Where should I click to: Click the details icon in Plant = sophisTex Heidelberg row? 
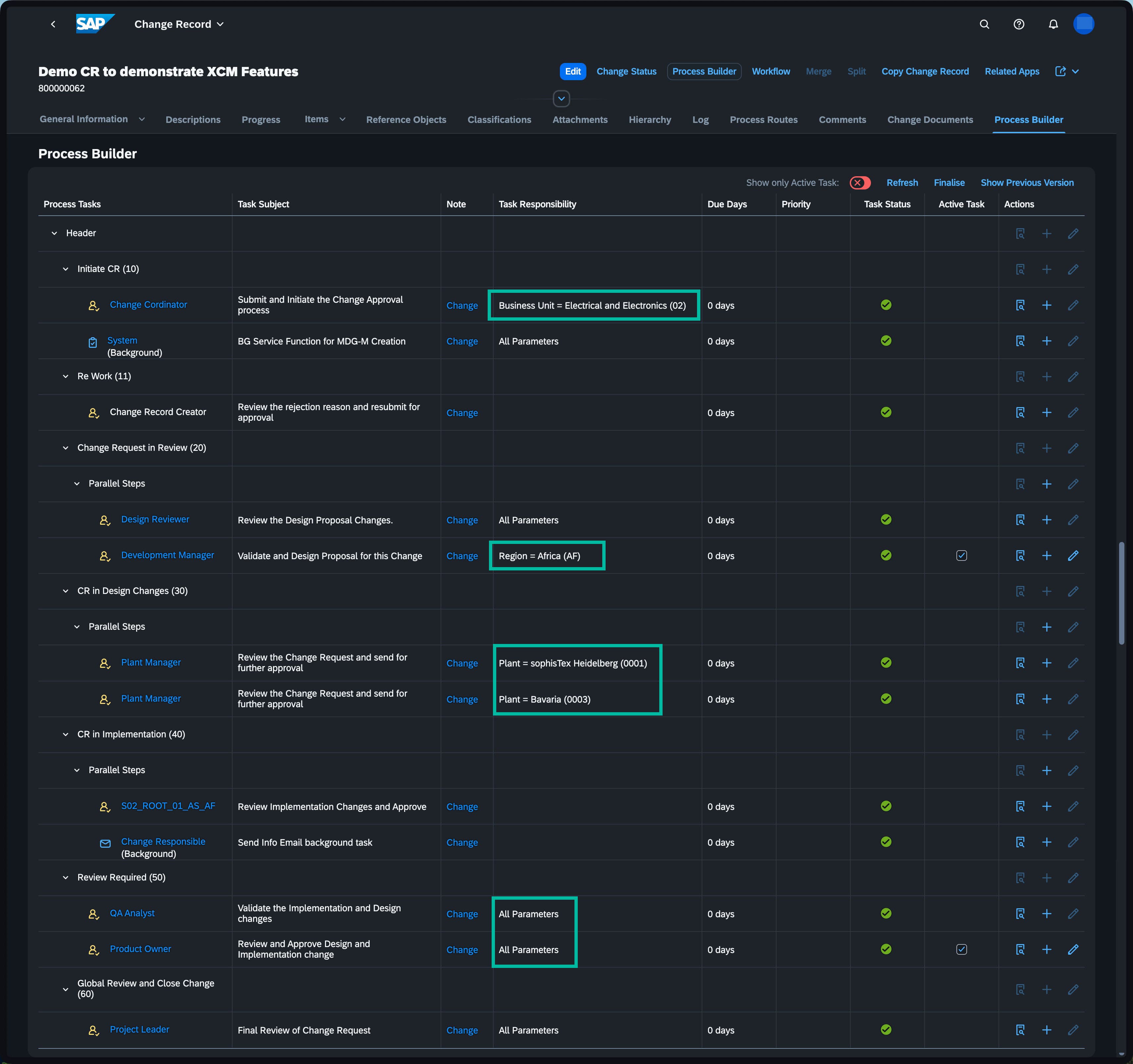pos(1020,663)
